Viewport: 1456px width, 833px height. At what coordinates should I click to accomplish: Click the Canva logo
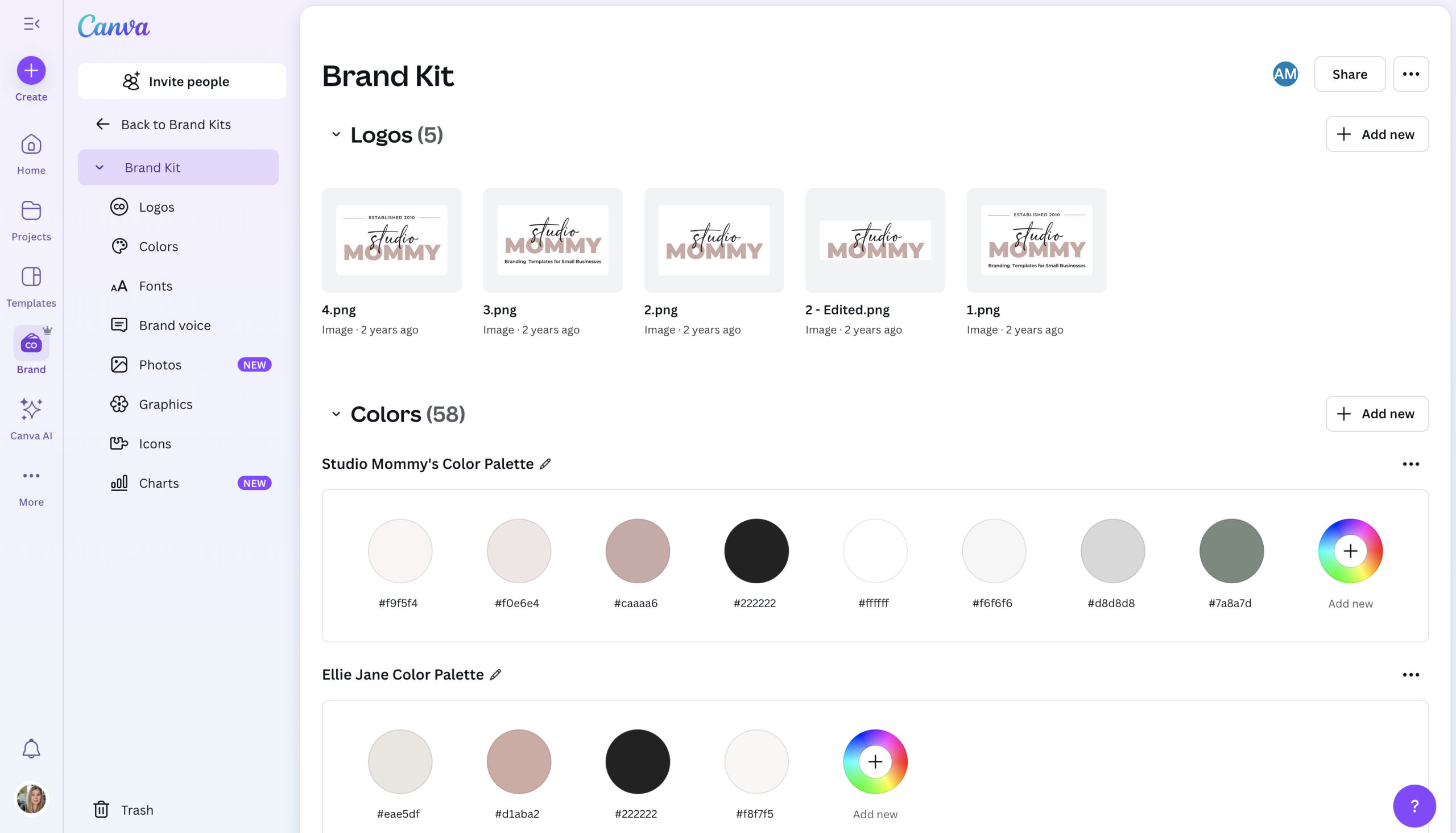[114, 26]
